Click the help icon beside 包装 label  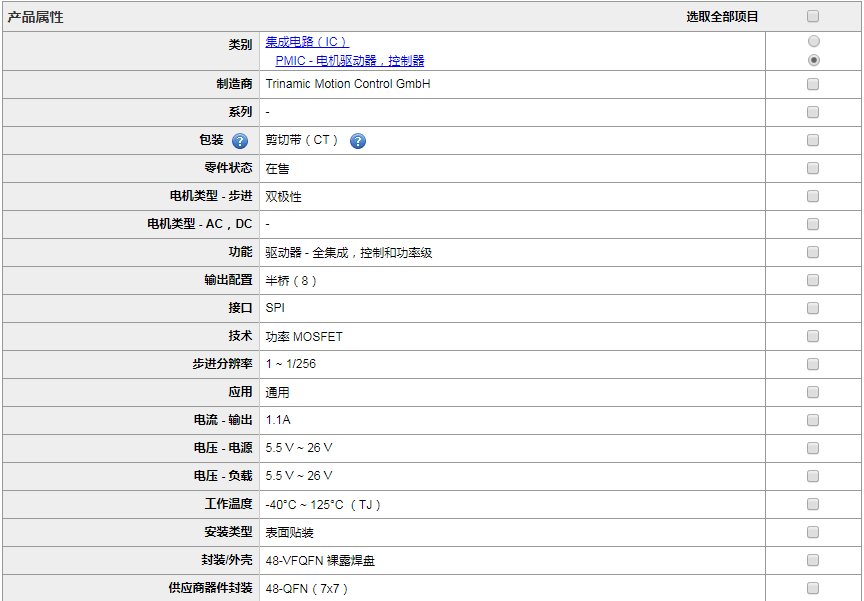click(x=240, y=141)
